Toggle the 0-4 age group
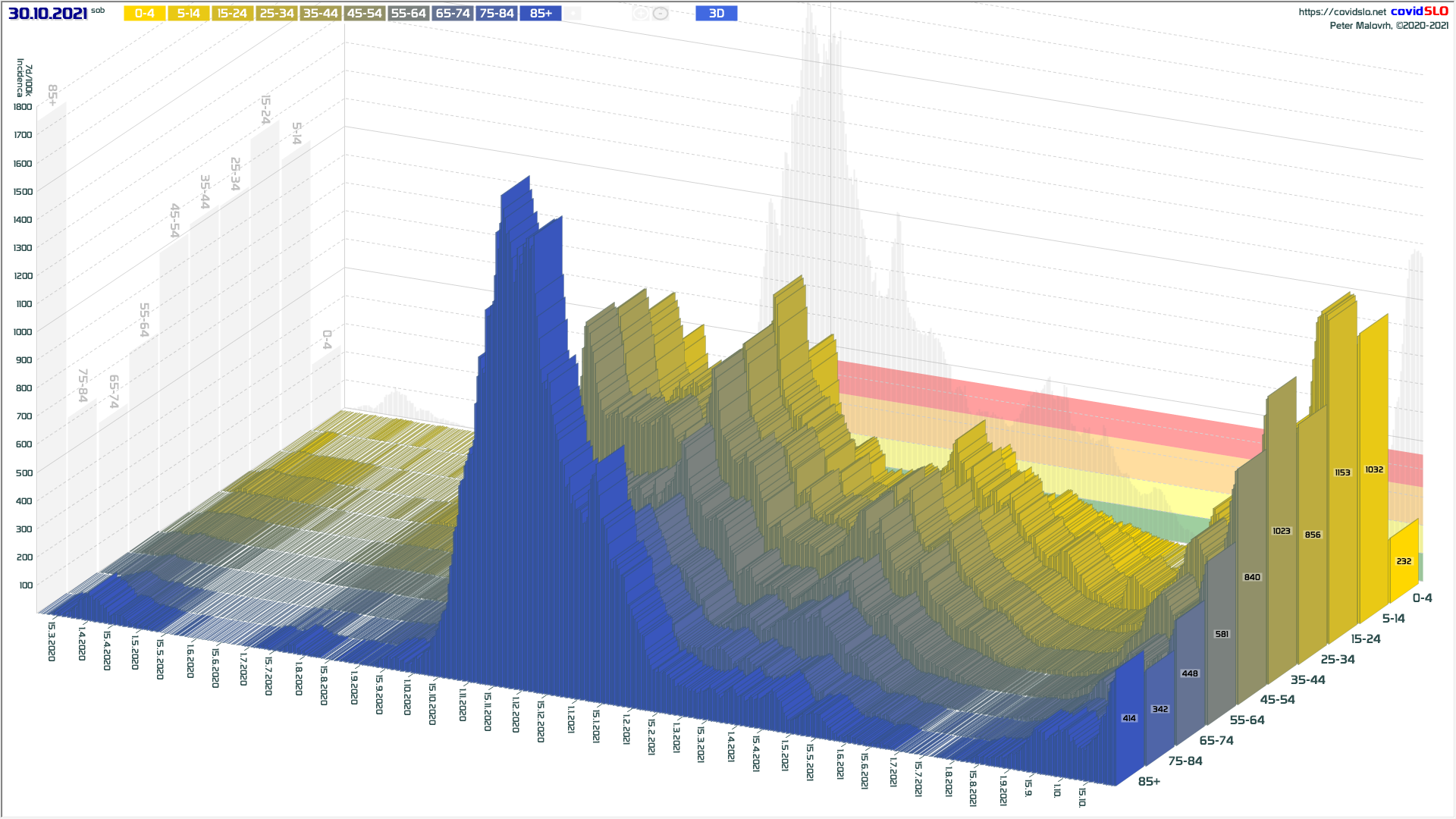Screen dimensions: 1456x819 [x=145, y=14]
